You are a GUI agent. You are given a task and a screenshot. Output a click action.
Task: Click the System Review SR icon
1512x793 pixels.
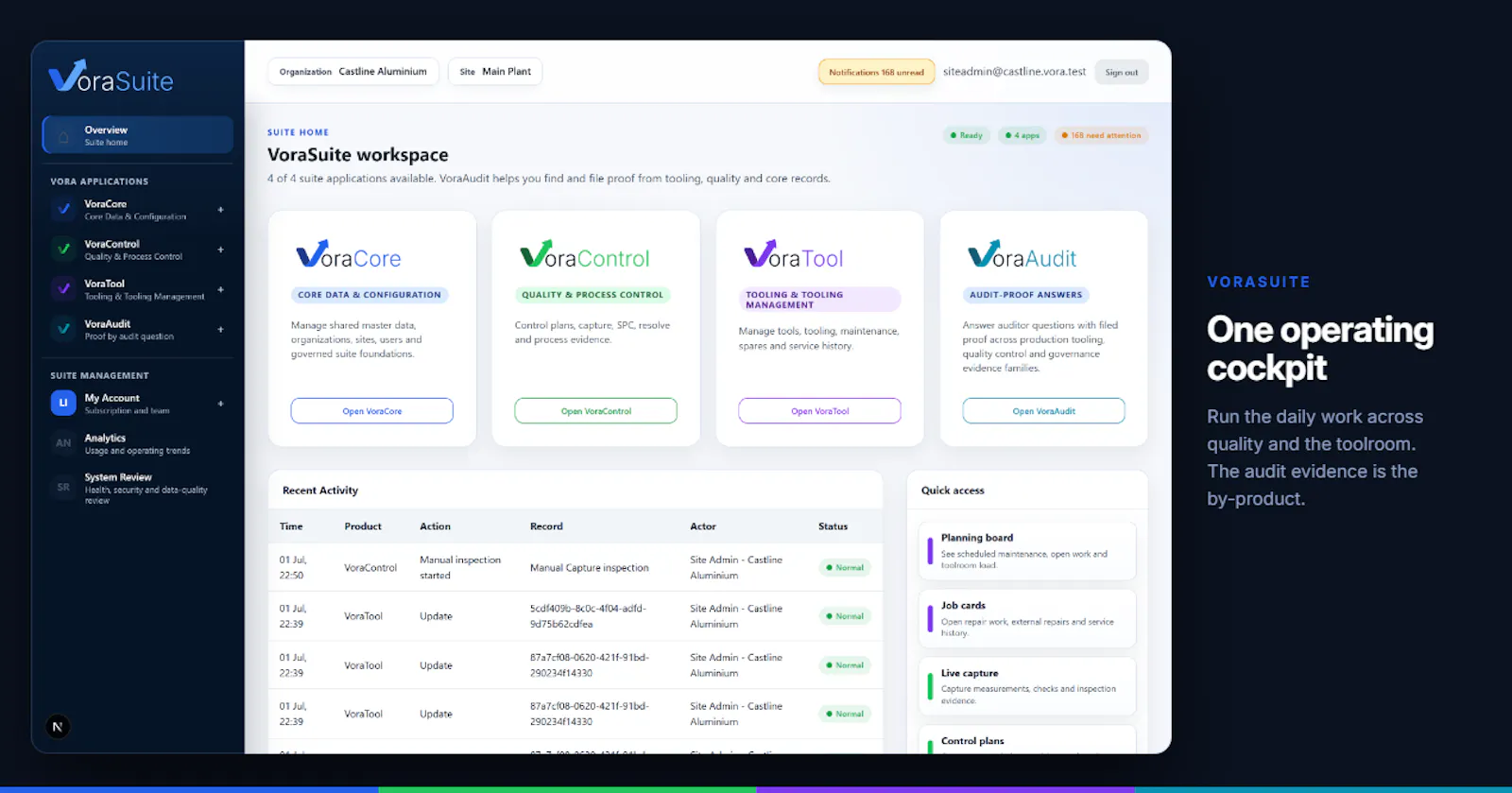(63, 488)
